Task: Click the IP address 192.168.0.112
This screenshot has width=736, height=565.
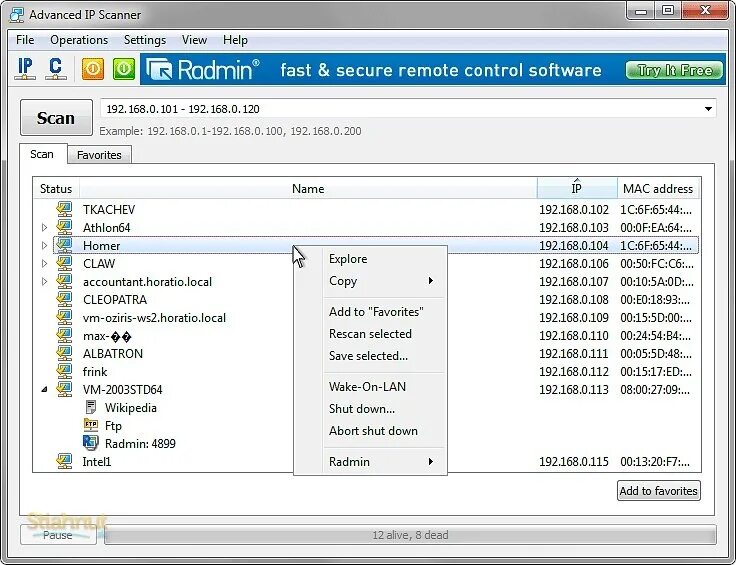Action: click(x=574, y=372)
